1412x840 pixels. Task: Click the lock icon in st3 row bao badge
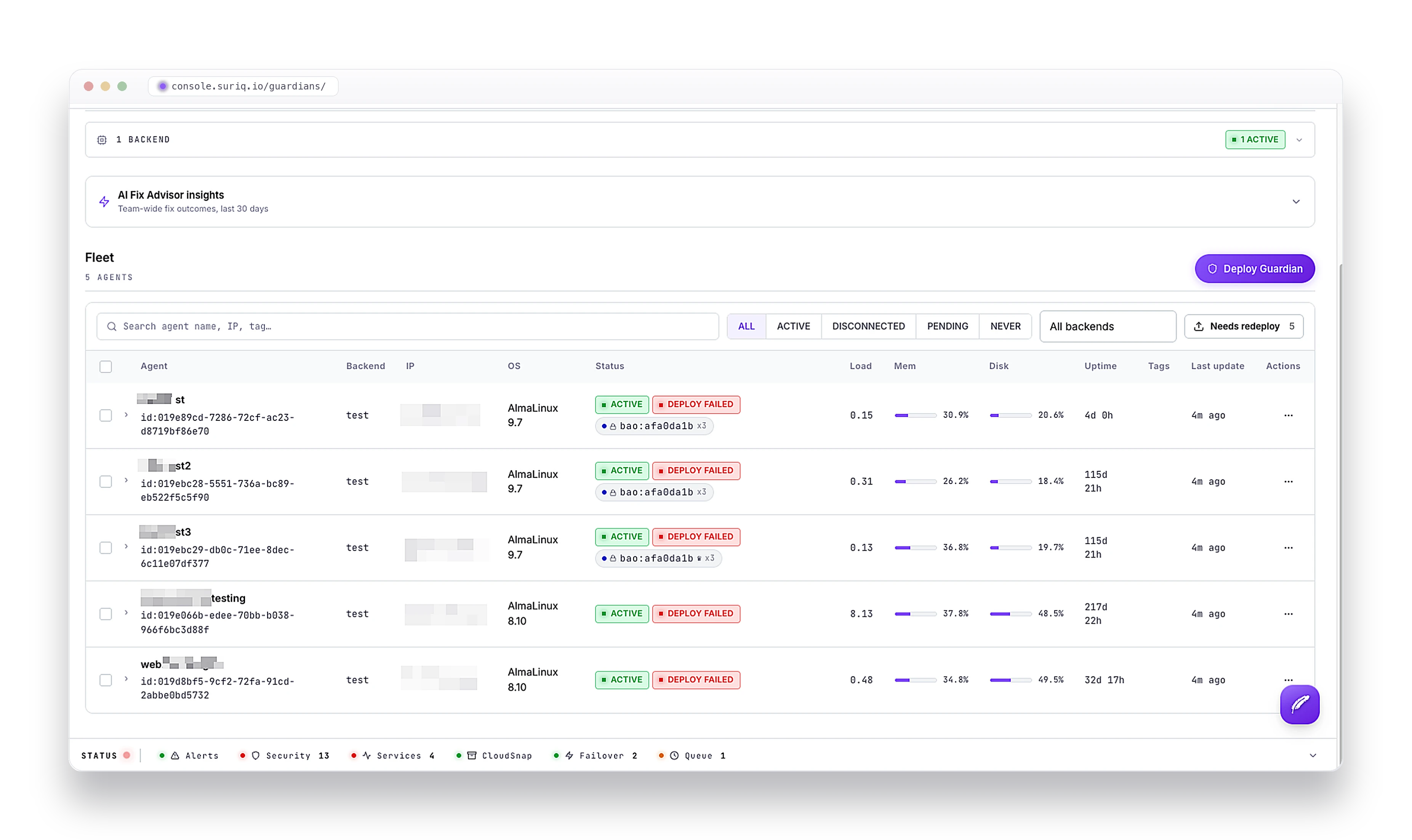click(x=613, y=559)
